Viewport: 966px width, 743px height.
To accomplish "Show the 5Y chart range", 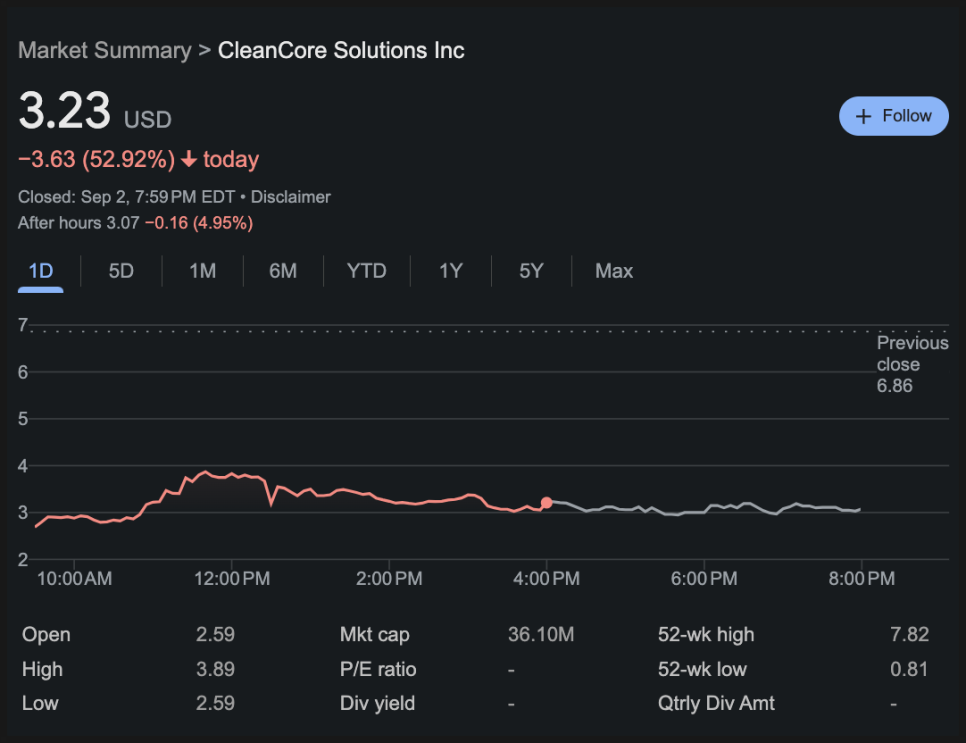I will pyautogui.click(x=531, y=271).
